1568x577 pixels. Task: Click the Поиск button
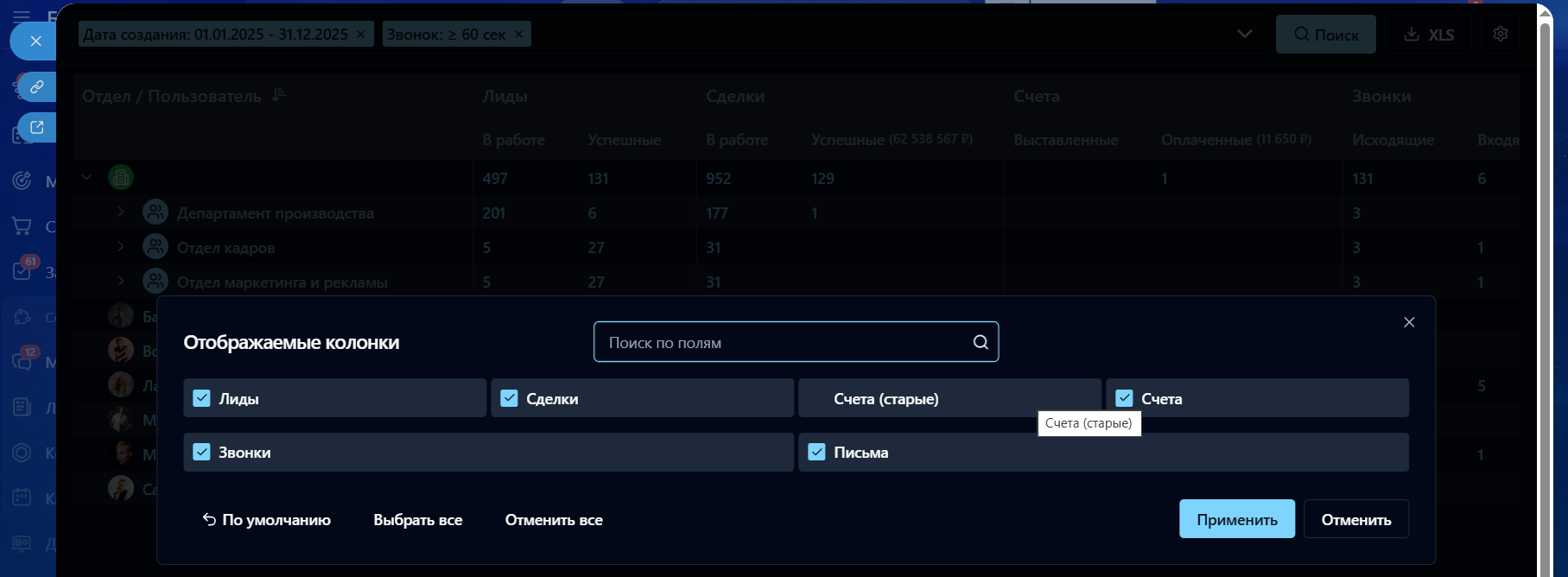pyautogui.click(x=1326, y=35)
